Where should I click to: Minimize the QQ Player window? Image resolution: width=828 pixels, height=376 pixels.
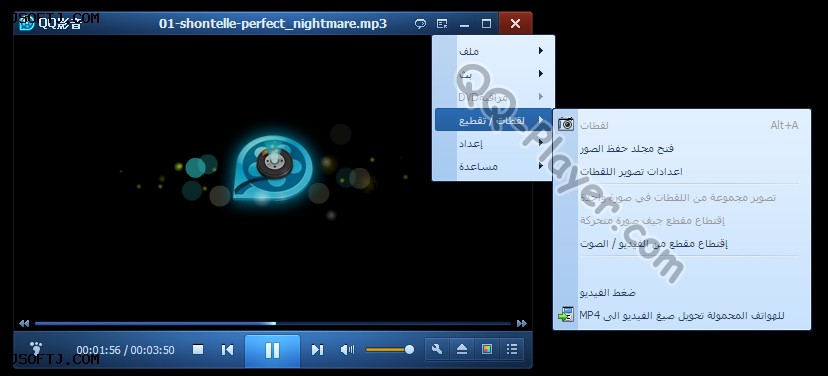click(x=464, y=24)
